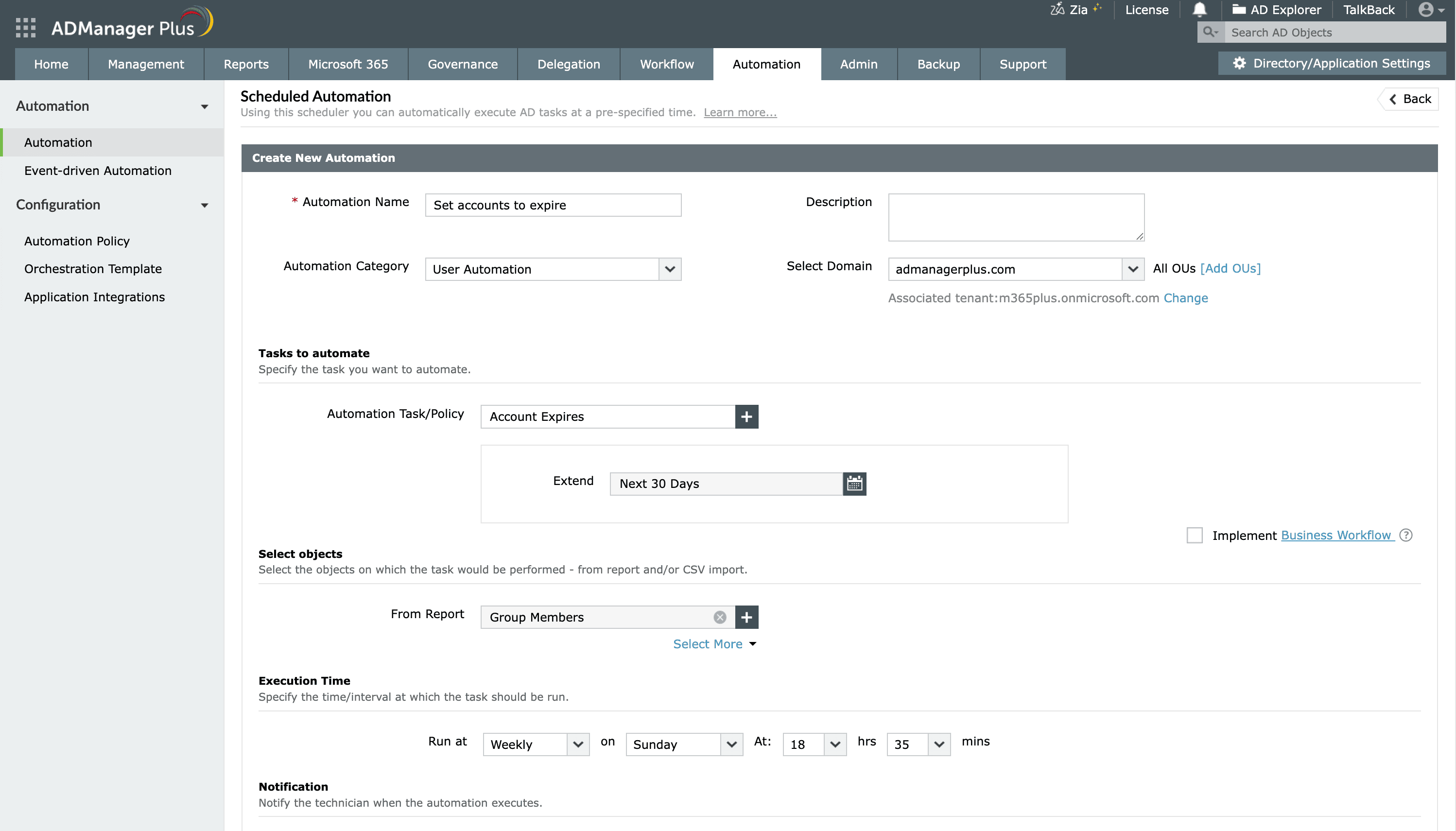Select Event-driven Automation in sidebar
The width and height of the screenshot is (1456, 831).
[98, 171]
